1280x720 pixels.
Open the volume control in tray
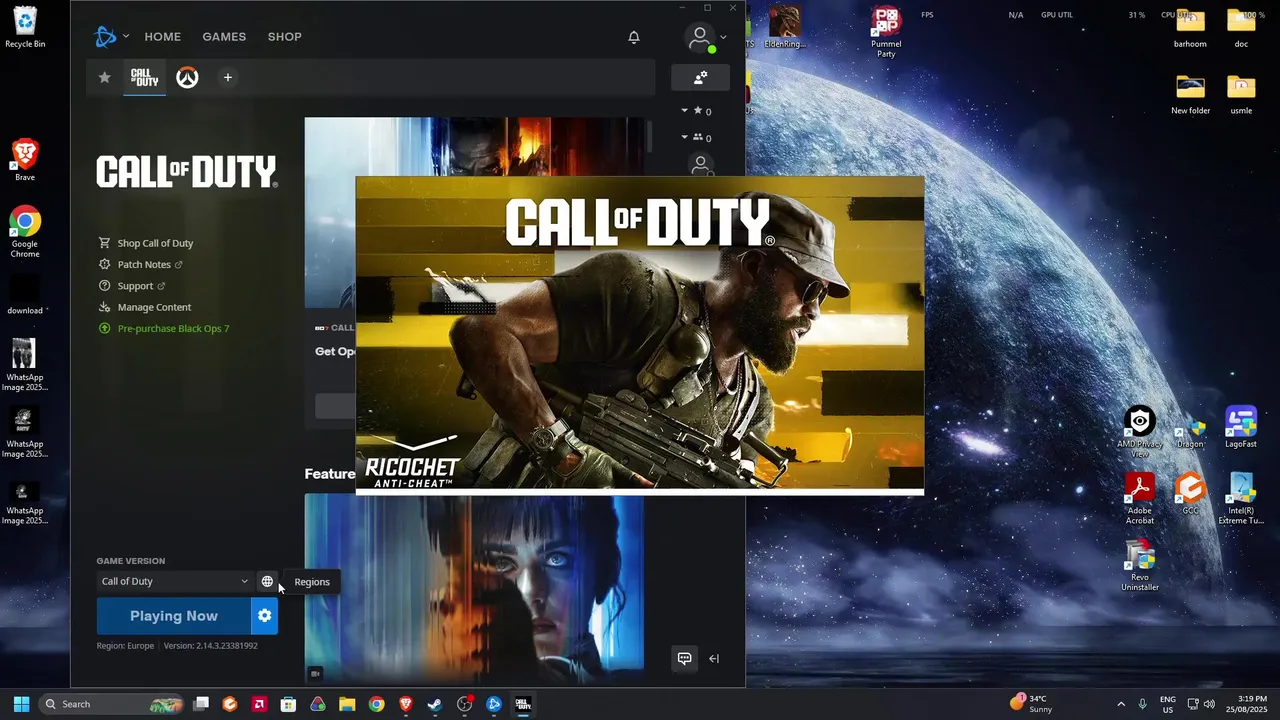click(1209, 704)
